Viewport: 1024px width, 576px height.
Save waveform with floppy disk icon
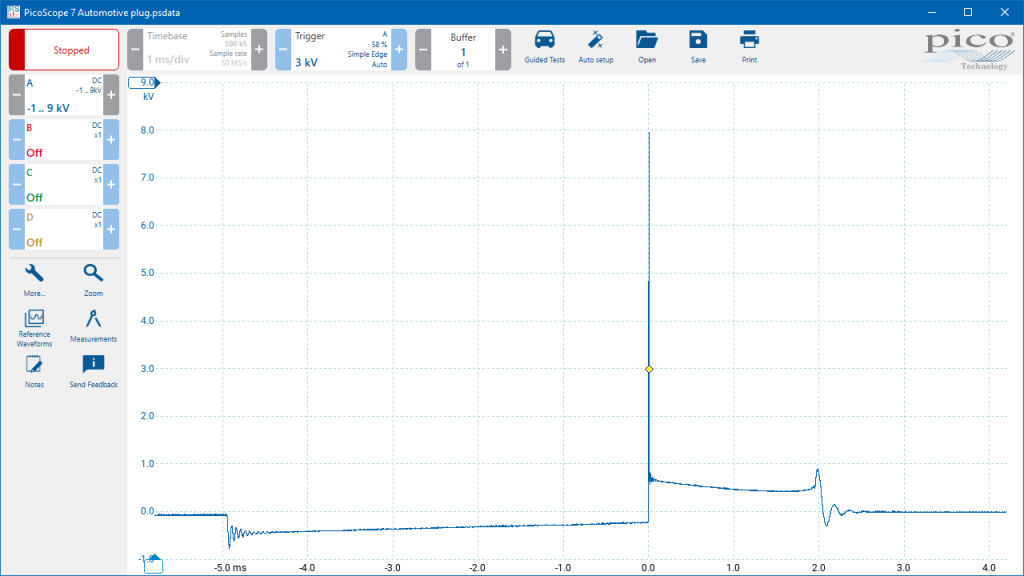pyautogui.click(x=698, y=46)
